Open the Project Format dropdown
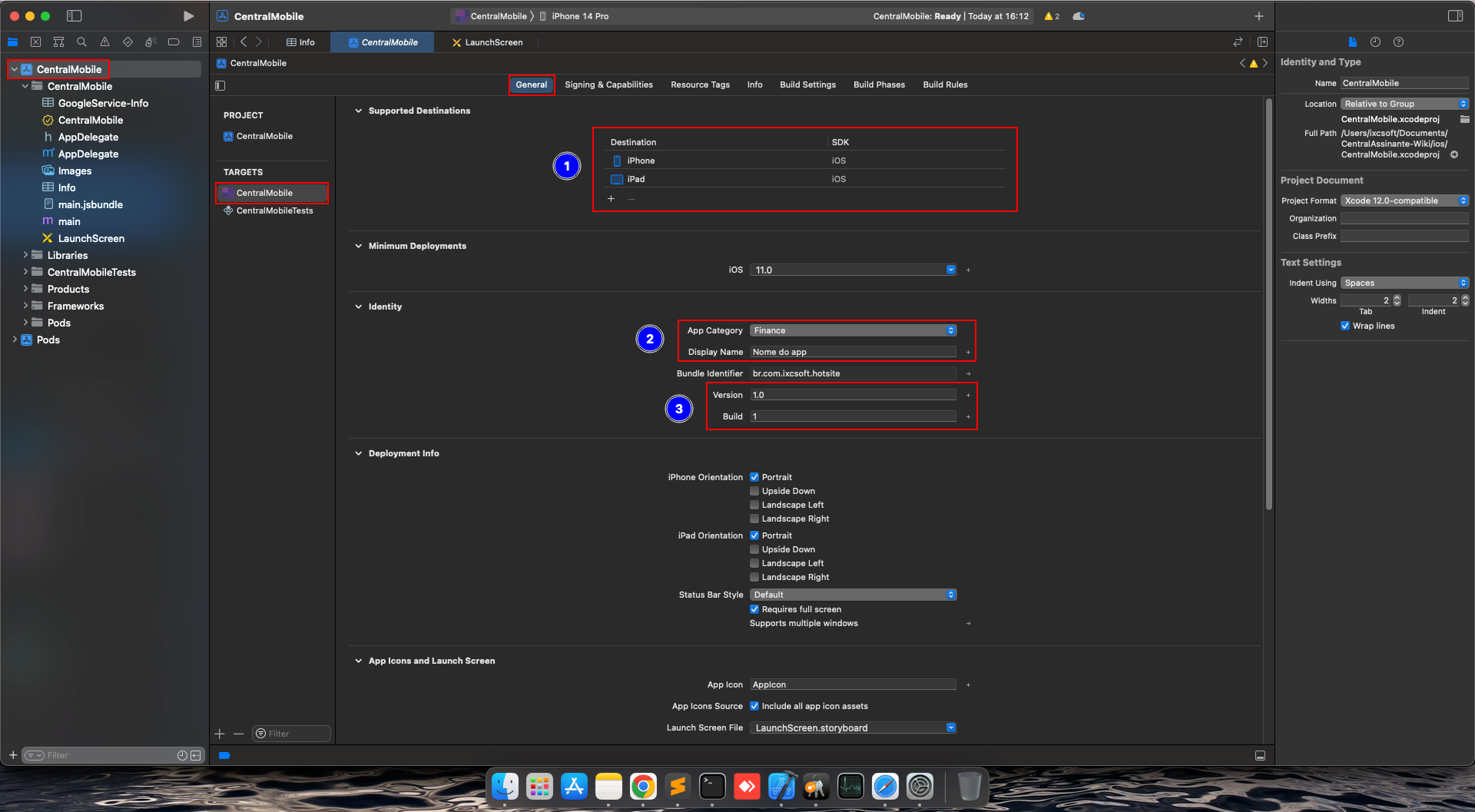 point(1404,201)
